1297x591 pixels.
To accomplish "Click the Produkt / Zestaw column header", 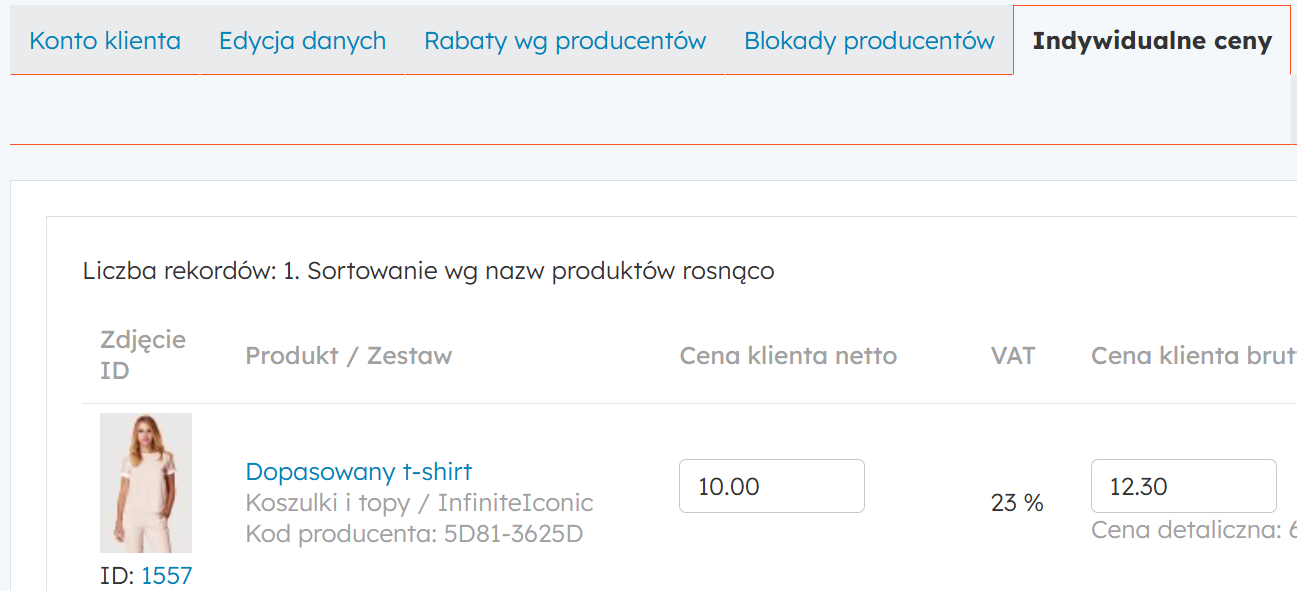I will [348, 355].
